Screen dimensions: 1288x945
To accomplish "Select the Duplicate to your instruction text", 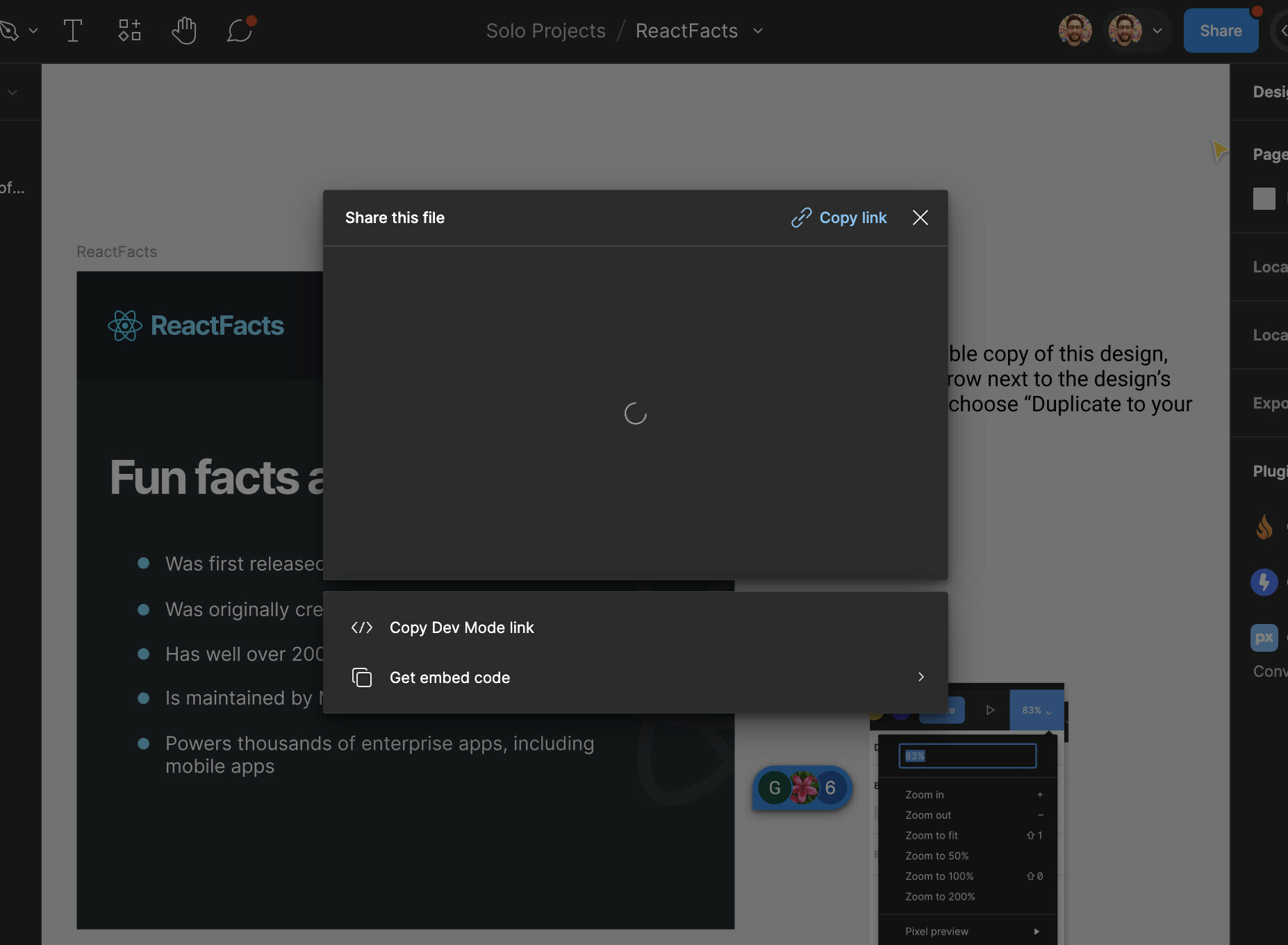I will (x=1071, y=379).
